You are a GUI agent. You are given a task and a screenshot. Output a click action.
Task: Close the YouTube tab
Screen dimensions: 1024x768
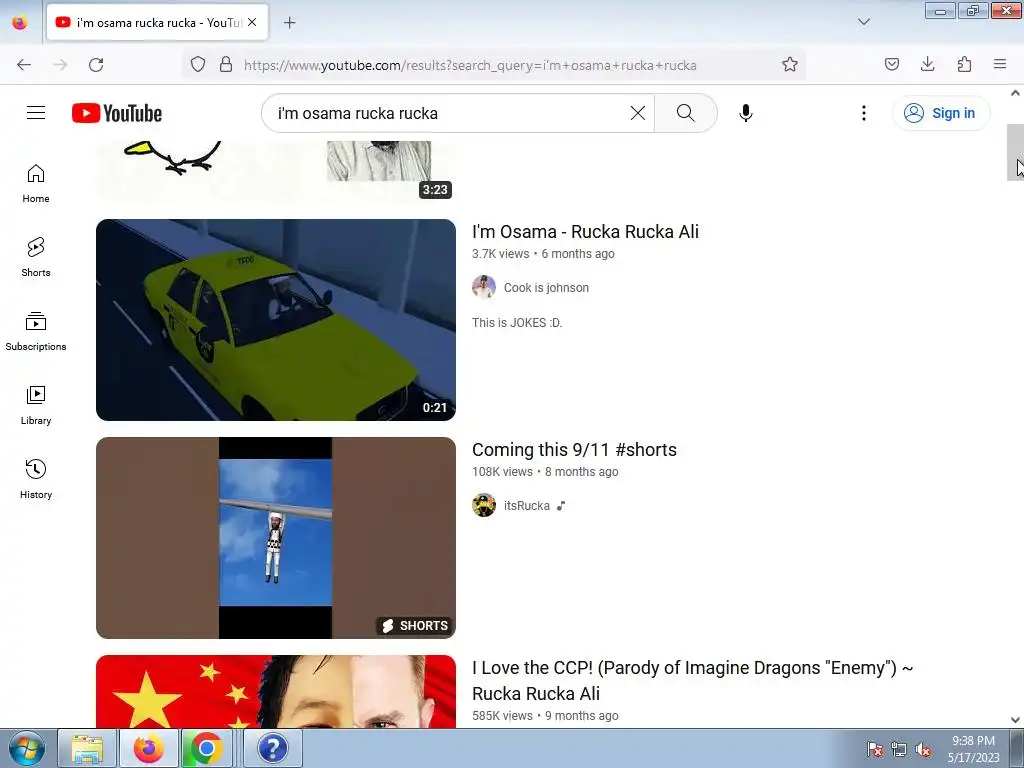coord(252,22)
